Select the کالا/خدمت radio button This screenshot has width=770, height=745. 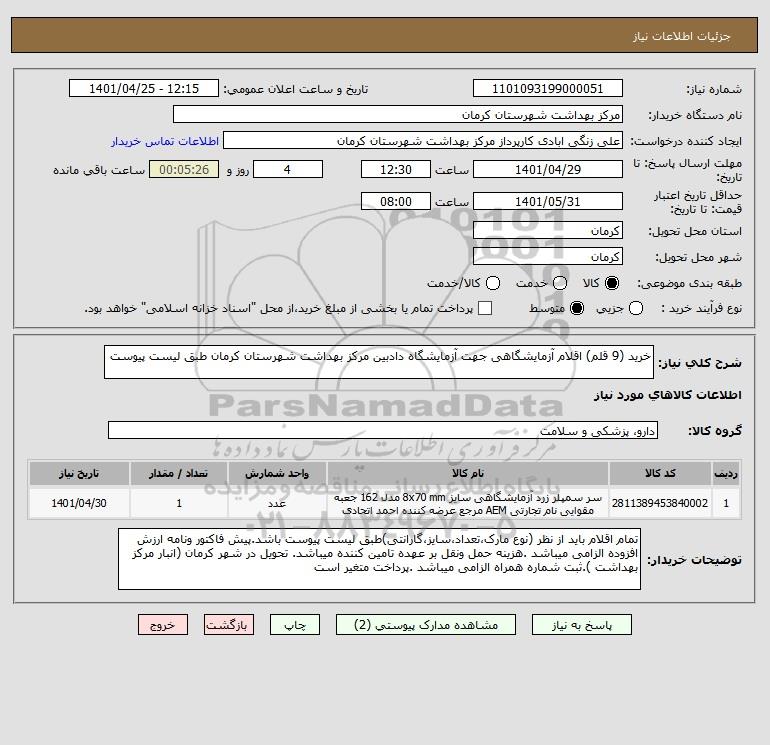493,283
